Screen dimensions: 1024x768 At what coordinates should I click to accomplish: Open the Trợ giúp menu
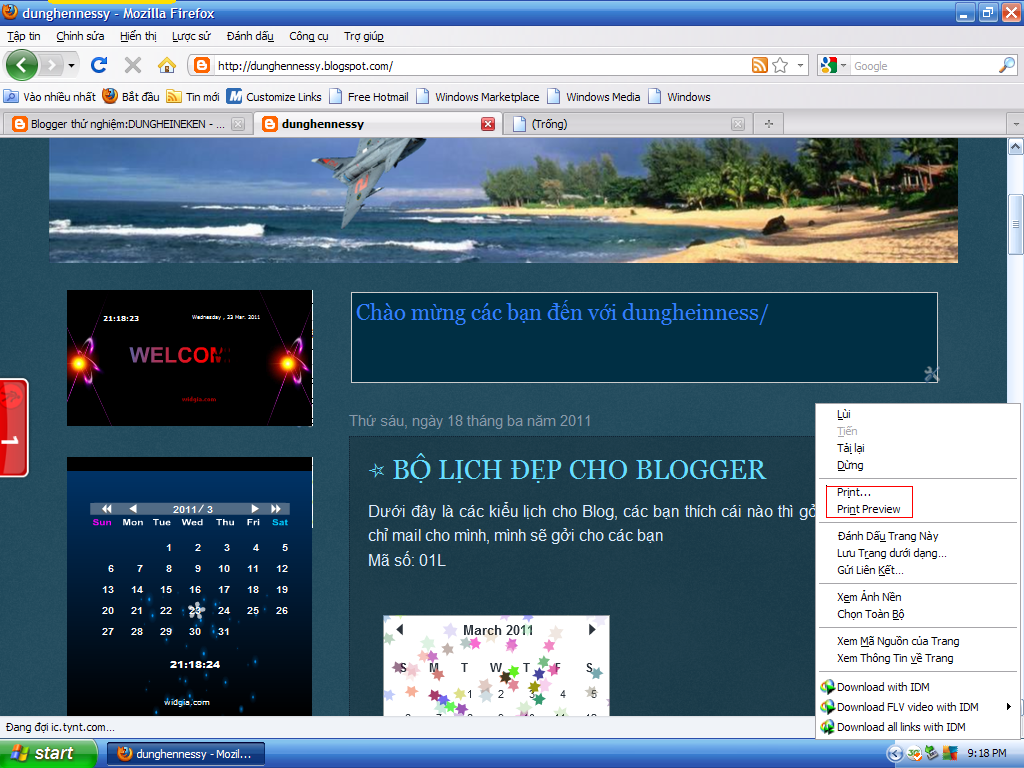tap(364, 36)
